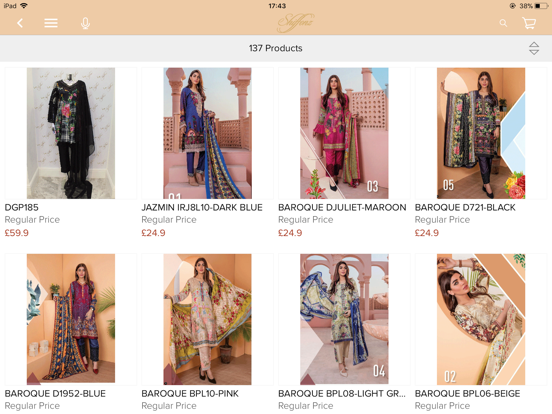The width and height of the screenshot is (552, 414).
Task: Select the BAROQUE BPL10-PINK title
Action: (190, 394)
